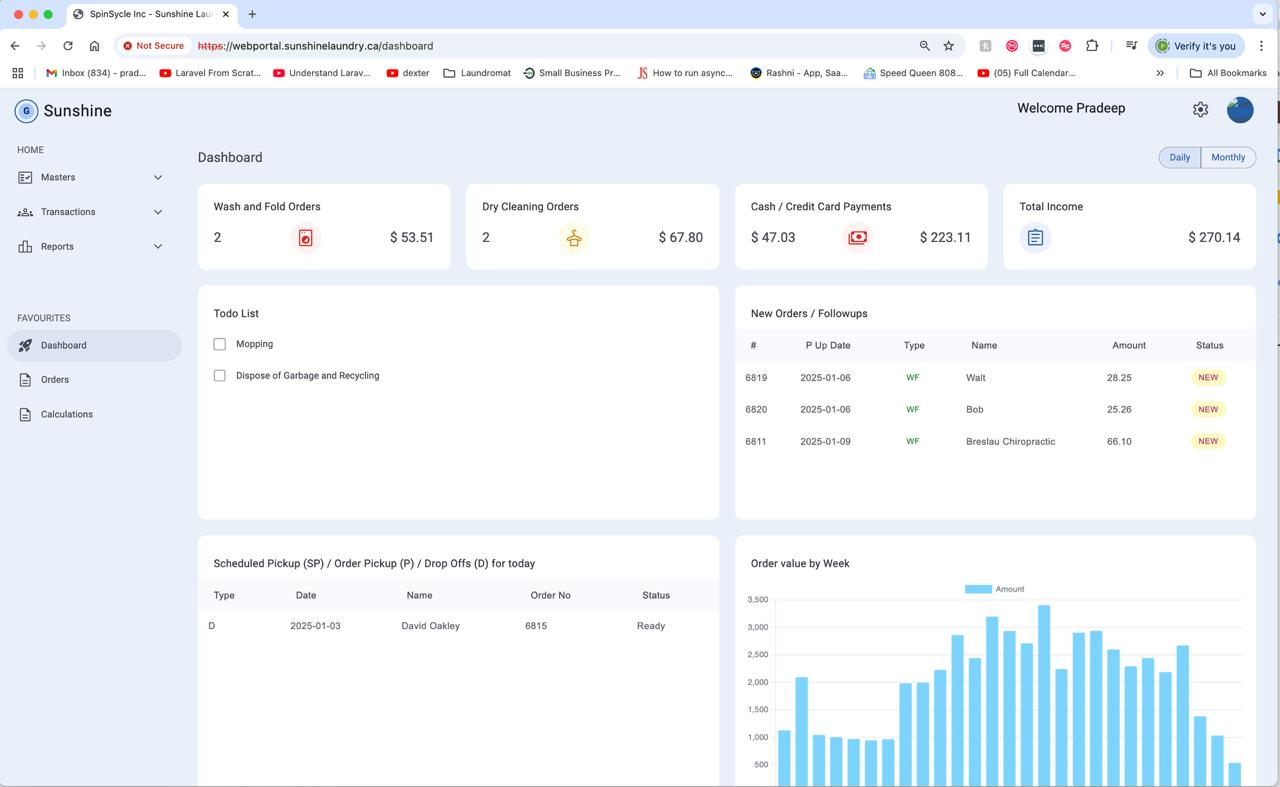Click the Amount legend color swatch
This screenshot has height=787, width=1280.
click(x=977, y=589)
